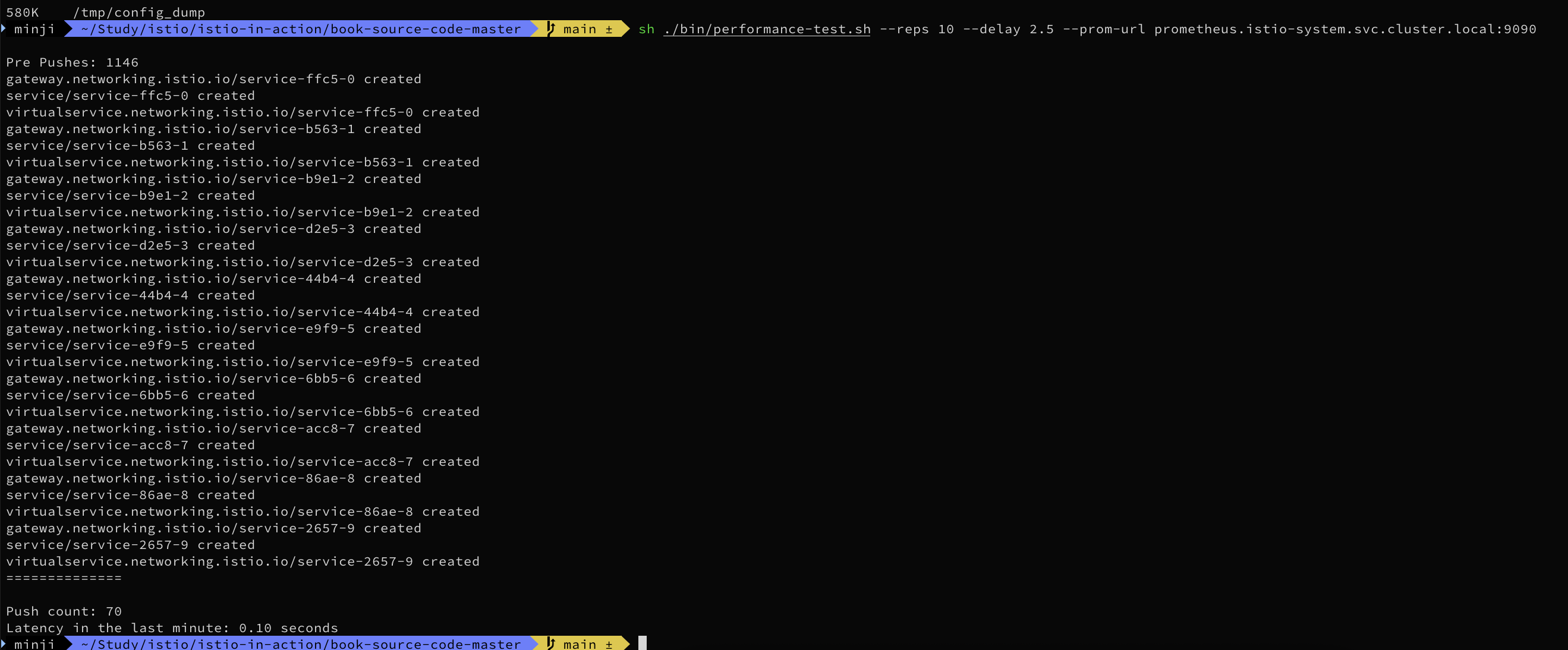Click the green sh command word
Viewport: 1568px width, 650px height.
[646, 29]
